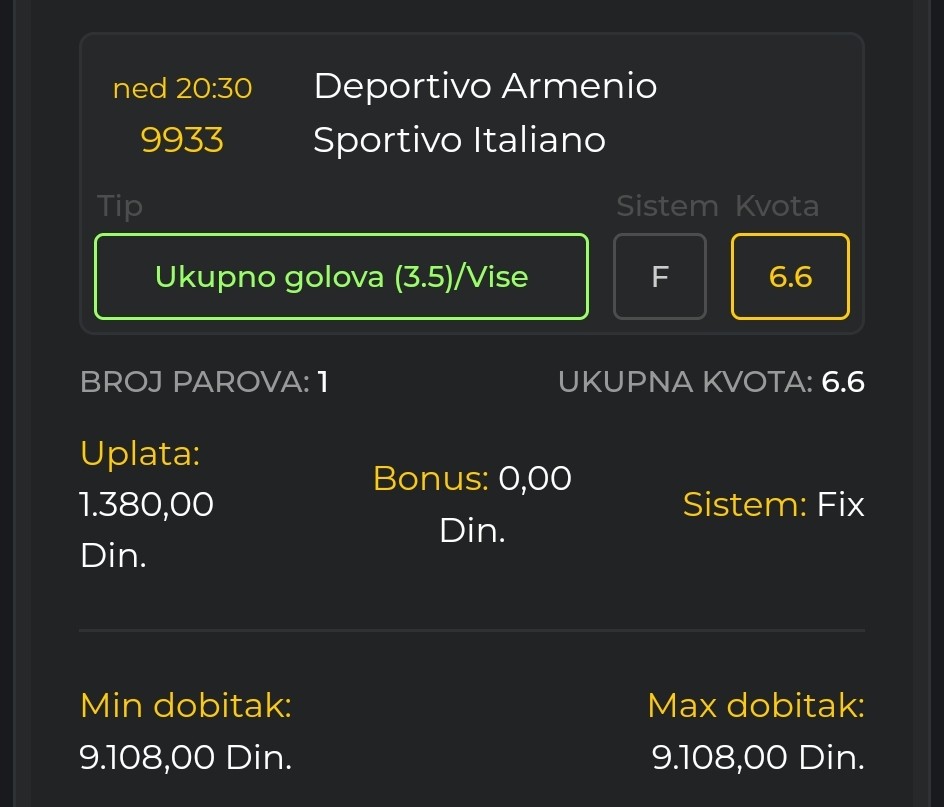Select the Deportivo Armenio team name

485,86
